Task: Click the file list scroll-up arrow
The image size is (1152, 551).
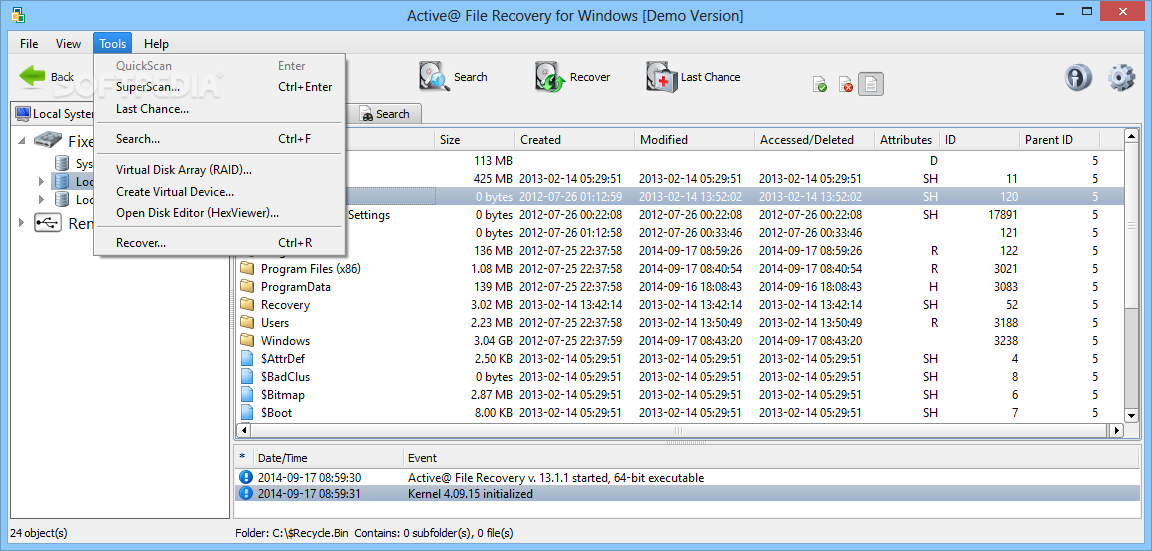Action: point(1131,137)
